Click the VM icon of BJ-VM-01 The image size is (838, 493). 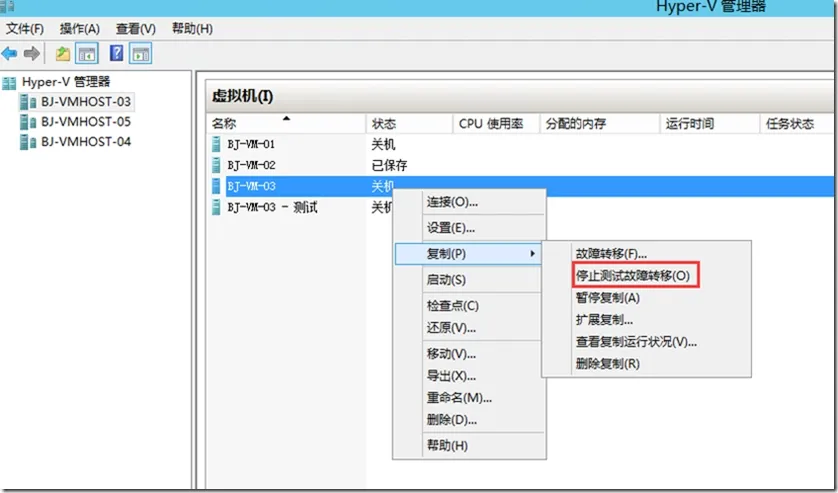216,144
